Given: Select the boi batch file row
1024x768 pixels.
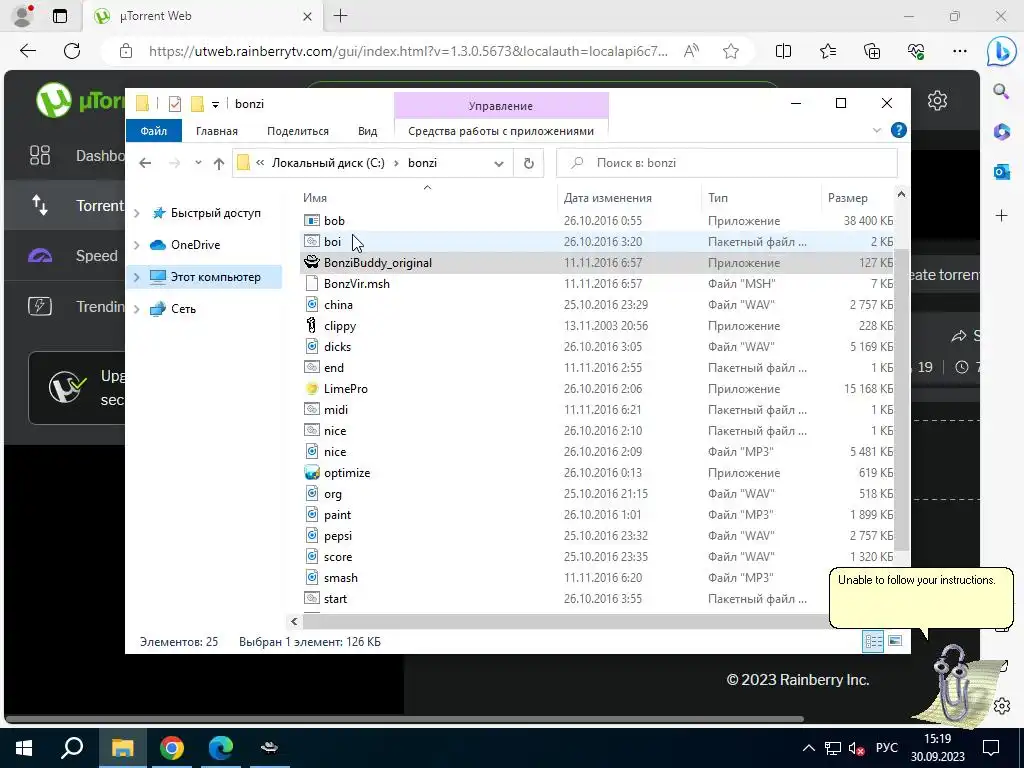Looking at the screenshot, I should (598, 242).
